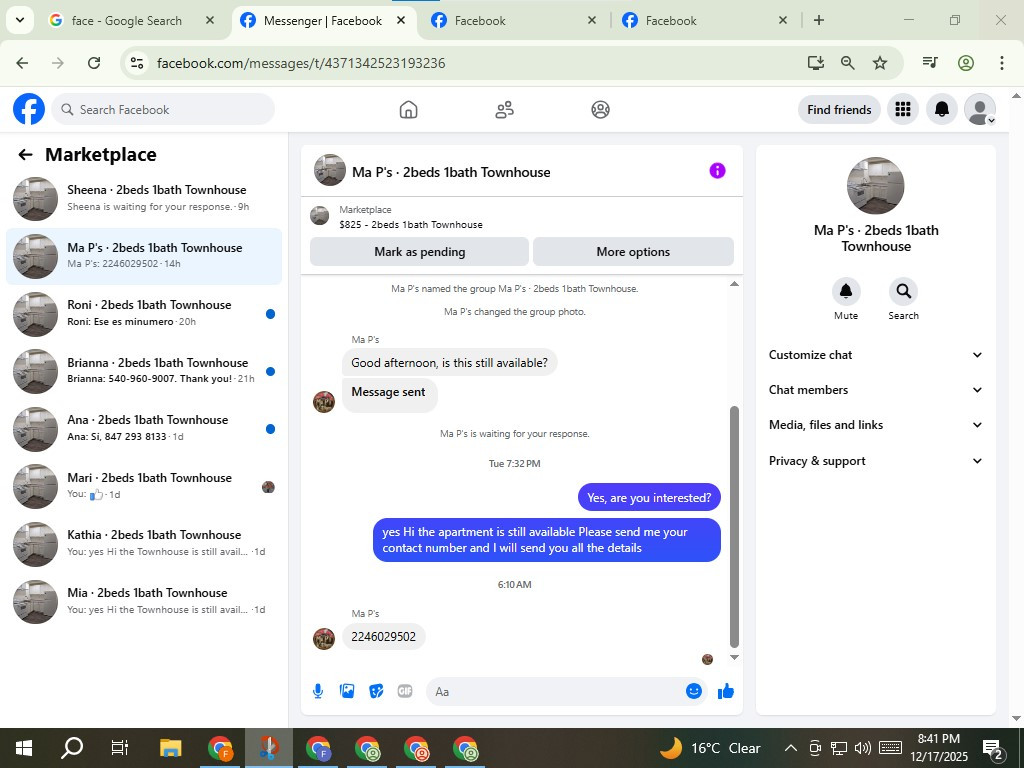
Task: Open the Windows notification center icon
Action: point(993,748)
